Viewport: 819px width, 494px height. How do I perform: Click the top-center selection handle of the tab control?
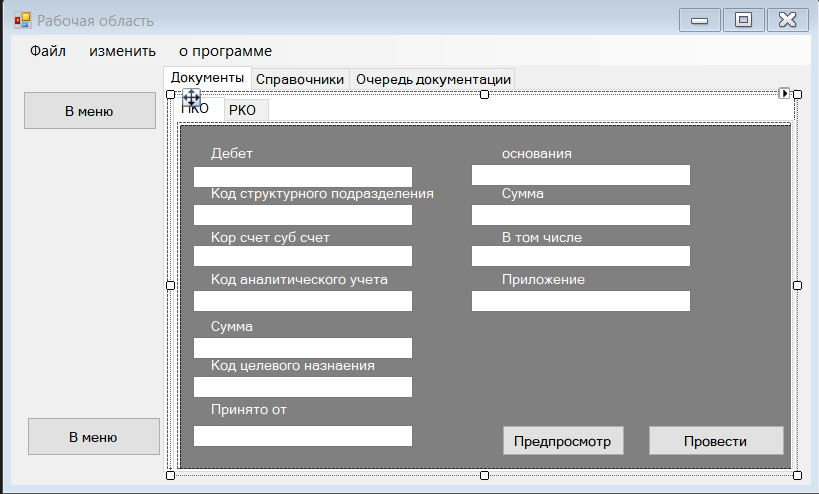coord(484,95)
